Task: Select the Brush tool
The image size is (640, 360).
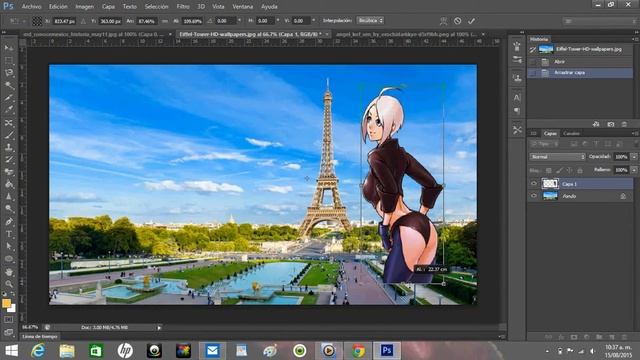Action: click(9, 135)
